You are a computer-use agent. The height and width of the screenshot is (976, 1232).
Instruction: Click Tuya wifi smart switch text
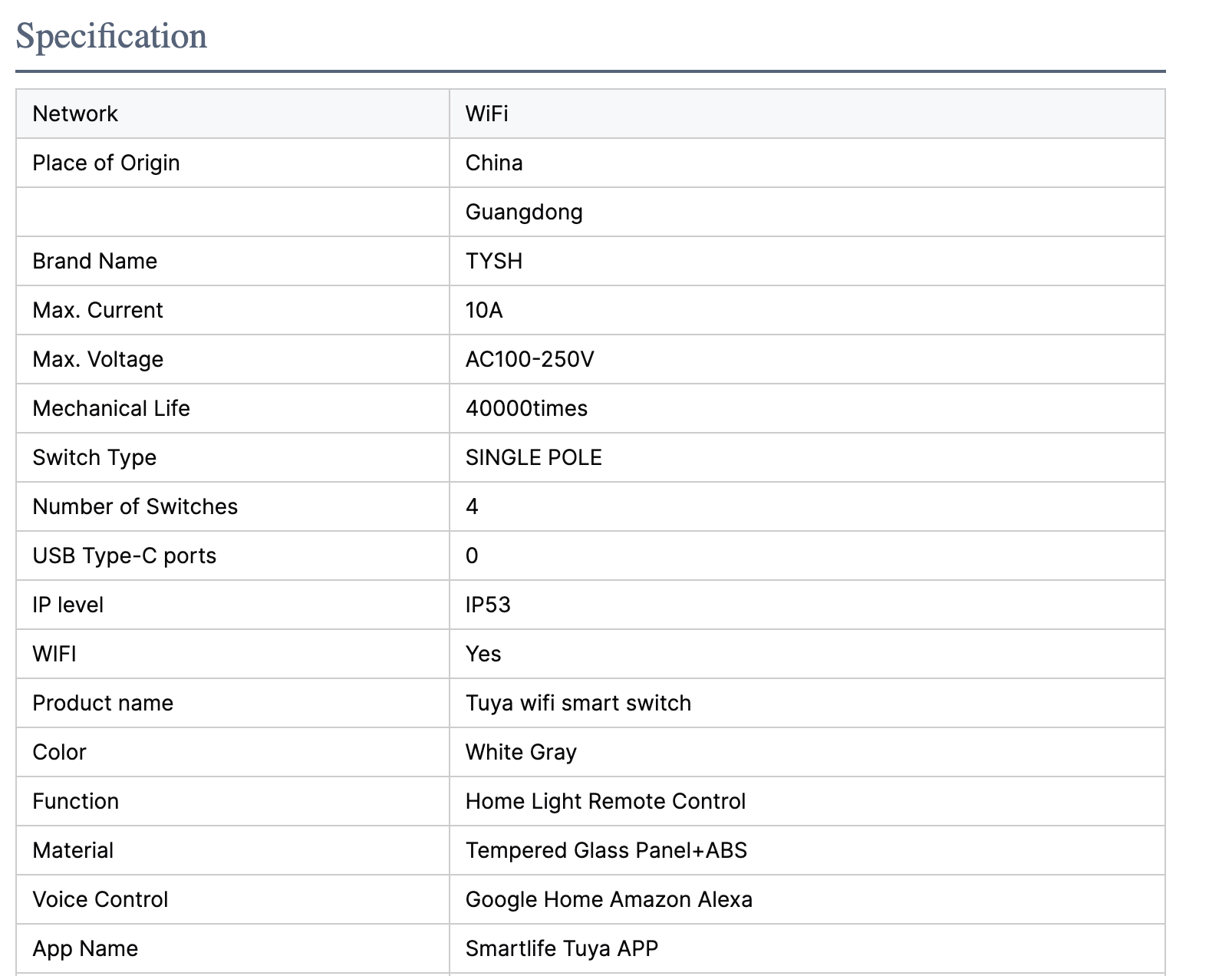[578, 703]
